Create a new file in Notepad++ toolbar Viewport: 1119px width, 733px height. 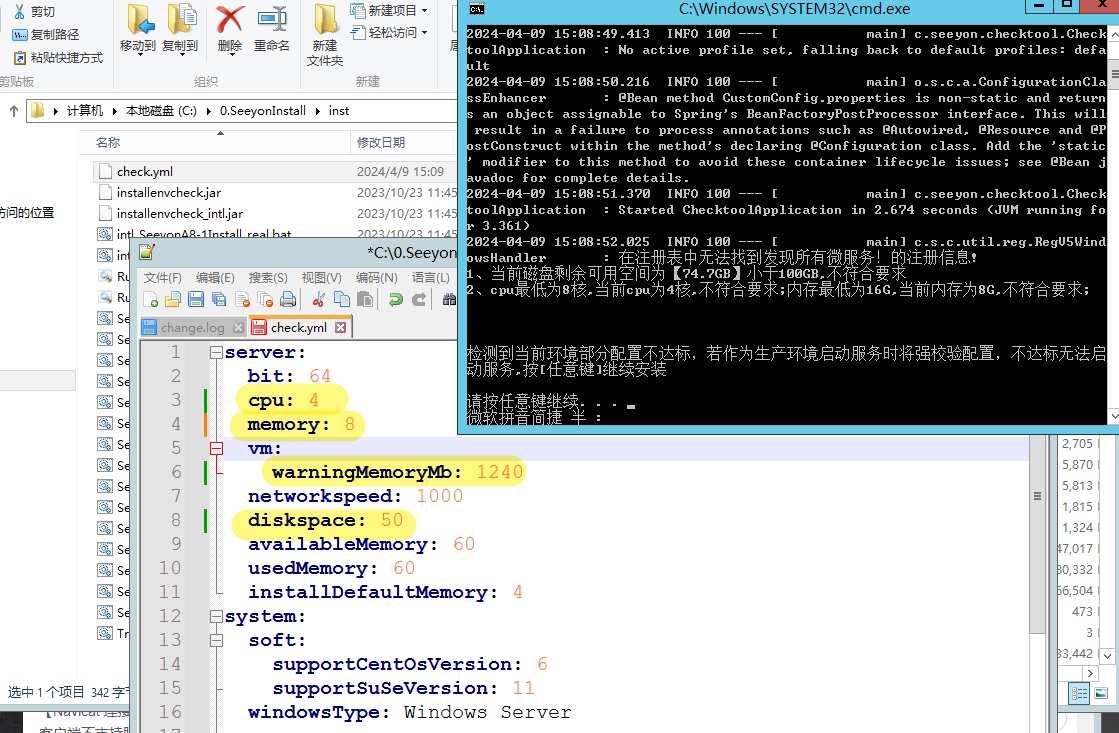point(151,300)
